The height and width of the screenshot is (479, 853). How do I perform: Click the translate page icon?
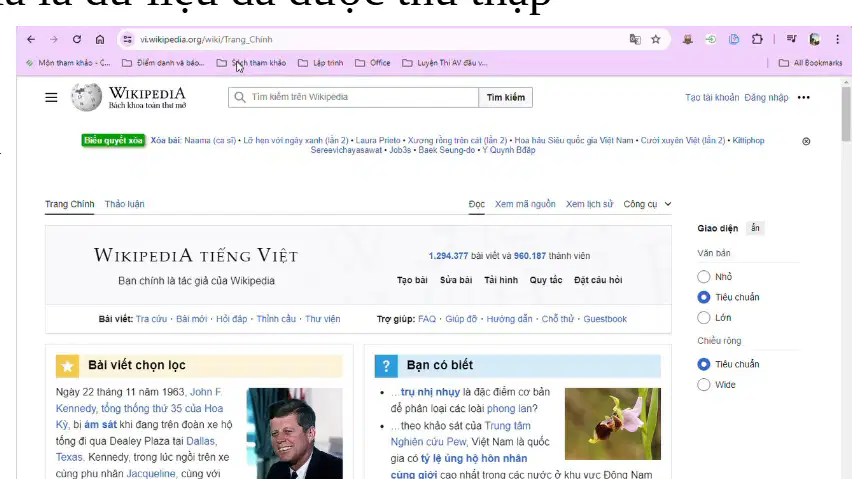635,39
